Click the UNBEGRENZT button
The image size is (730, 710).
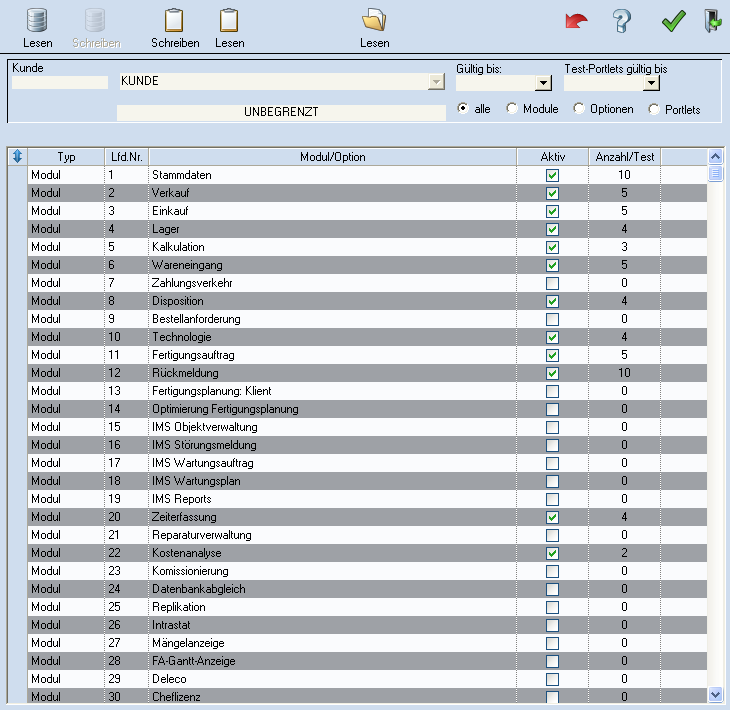pyautogui.click(x=281, y=112)
